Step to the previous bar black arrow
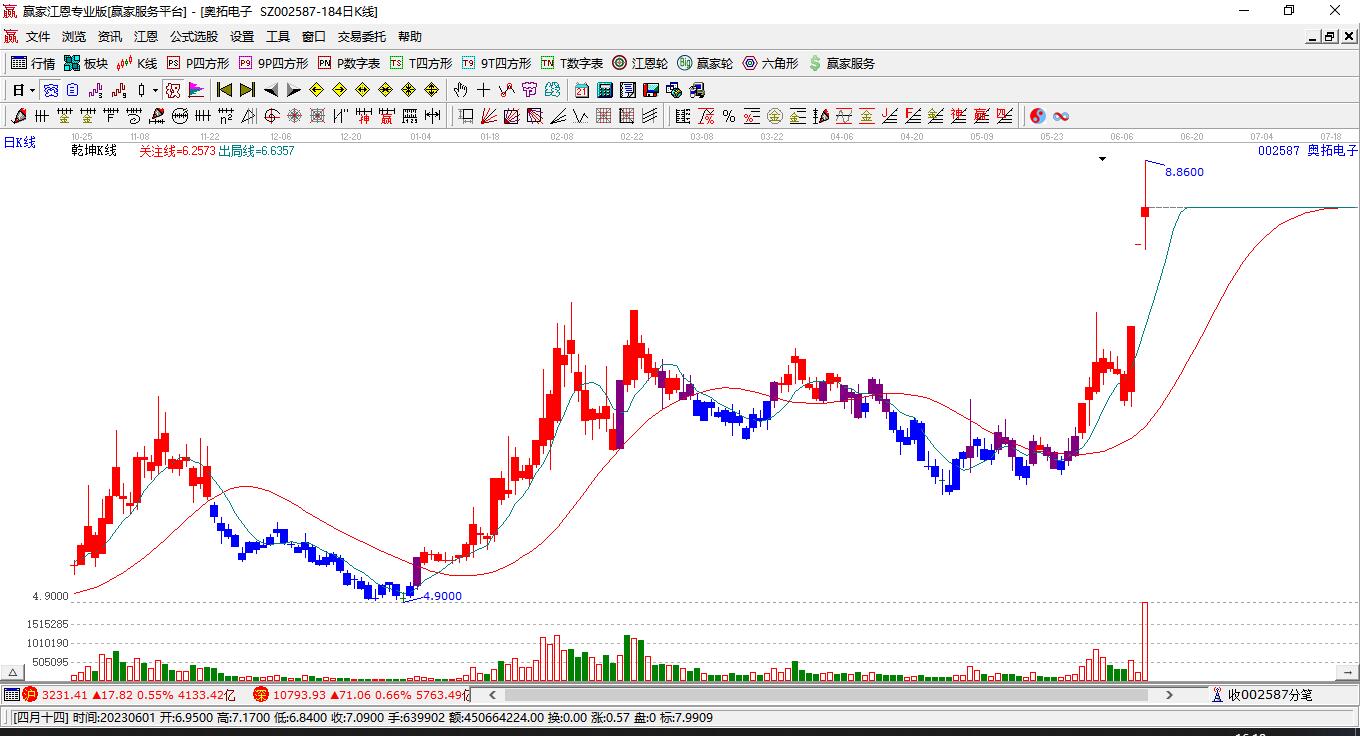This screenshot has height=736, width=1360. click(271, 90)
